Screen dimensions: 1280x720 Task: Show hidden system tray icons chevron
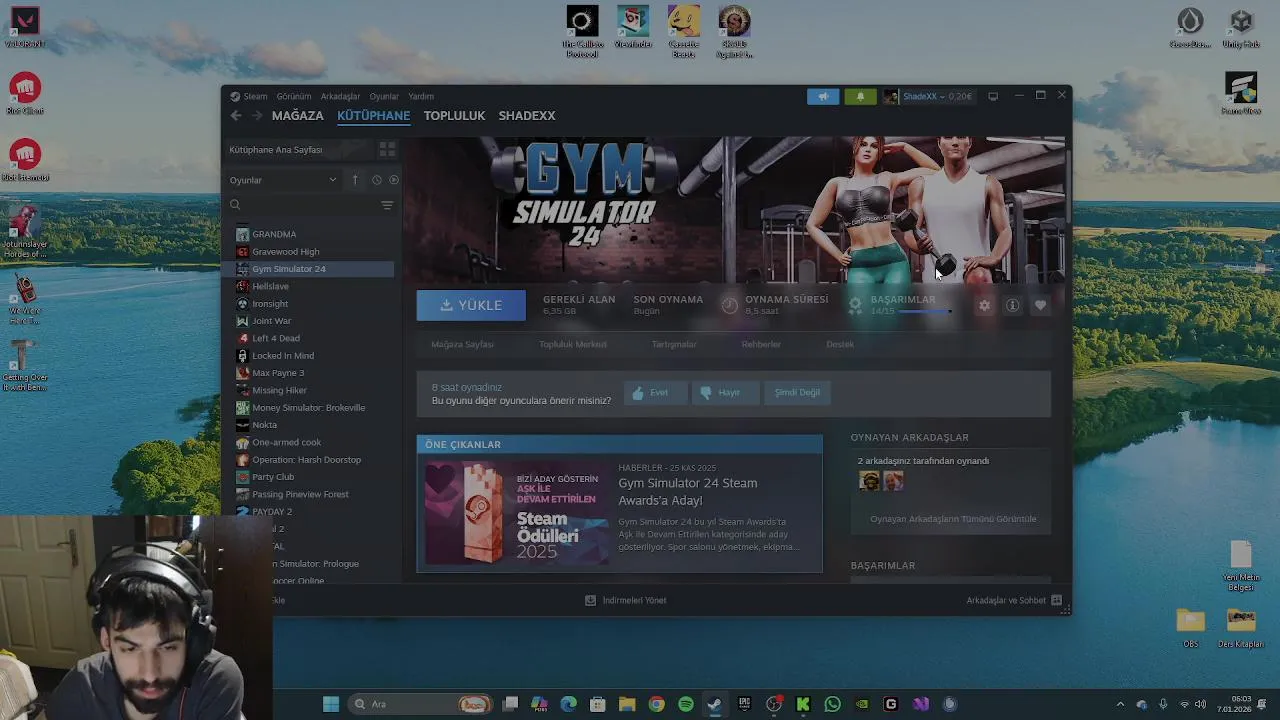1120,704
